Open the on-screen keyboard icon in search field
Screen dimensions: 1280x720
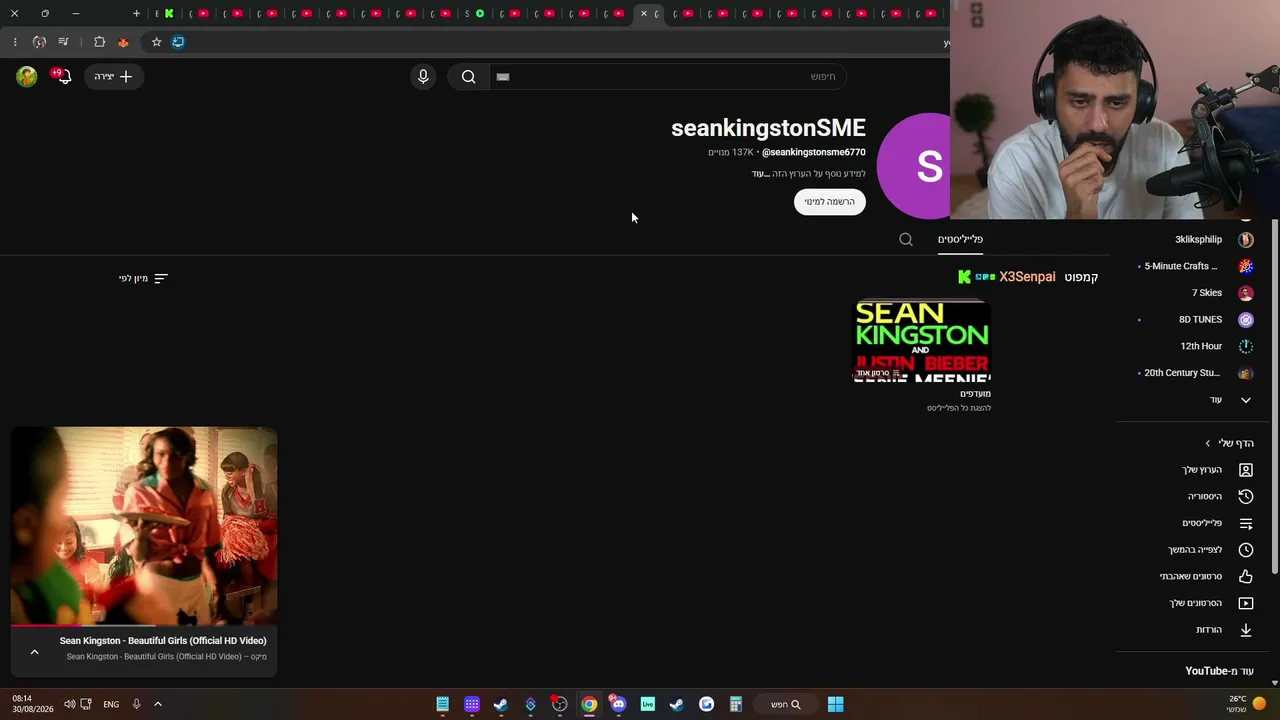click(x=503, y=77)
